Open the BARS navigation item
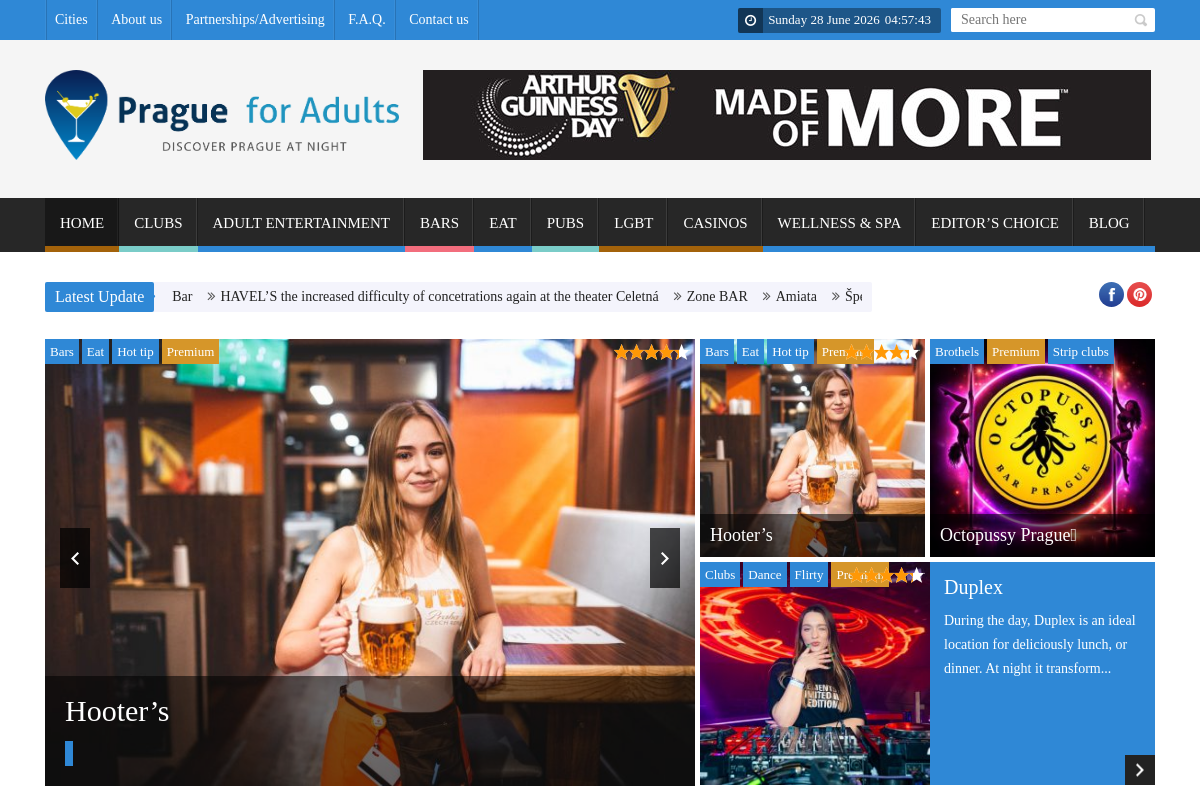Viewport: 1200px width, 800px height. (439, 223)
